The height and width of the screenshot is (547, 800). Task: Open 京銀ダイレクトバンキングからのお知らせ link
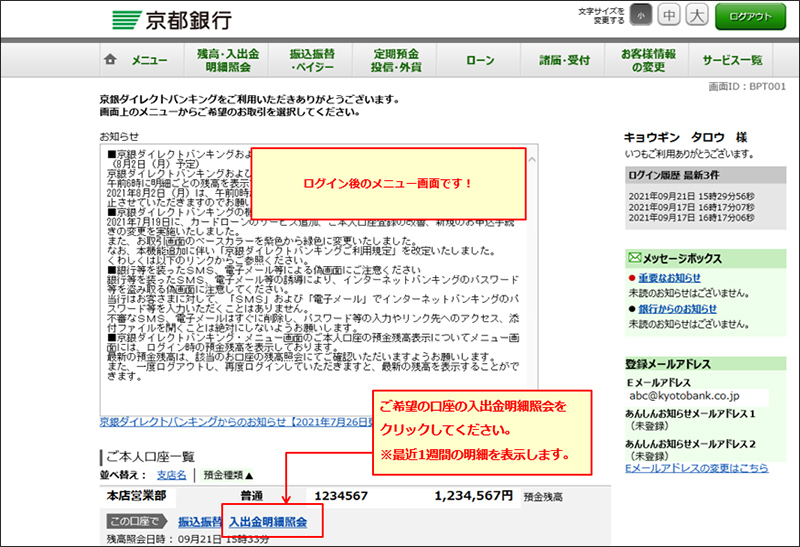236,422
